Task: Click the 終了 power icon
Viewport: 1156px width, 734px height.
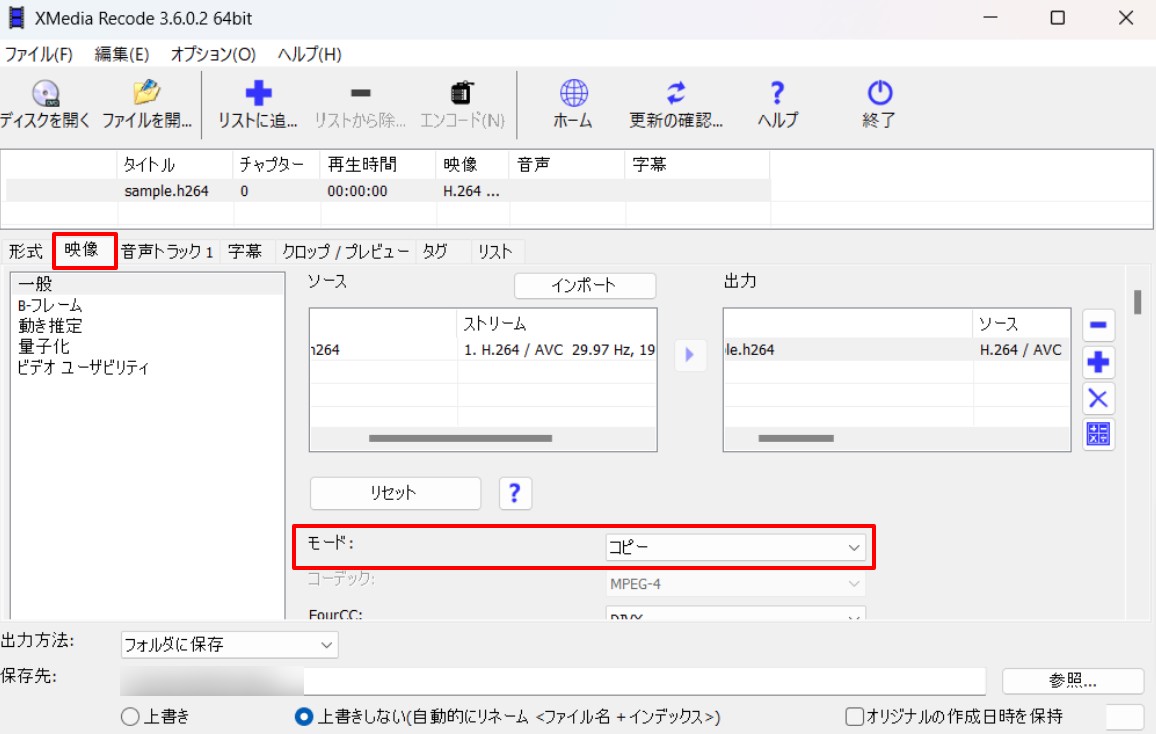Action: point(880,93)
